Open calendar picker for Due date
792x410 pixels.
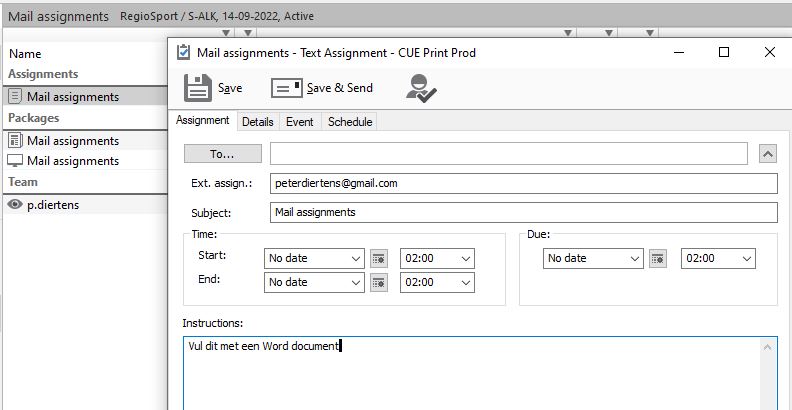pos(657,258)
